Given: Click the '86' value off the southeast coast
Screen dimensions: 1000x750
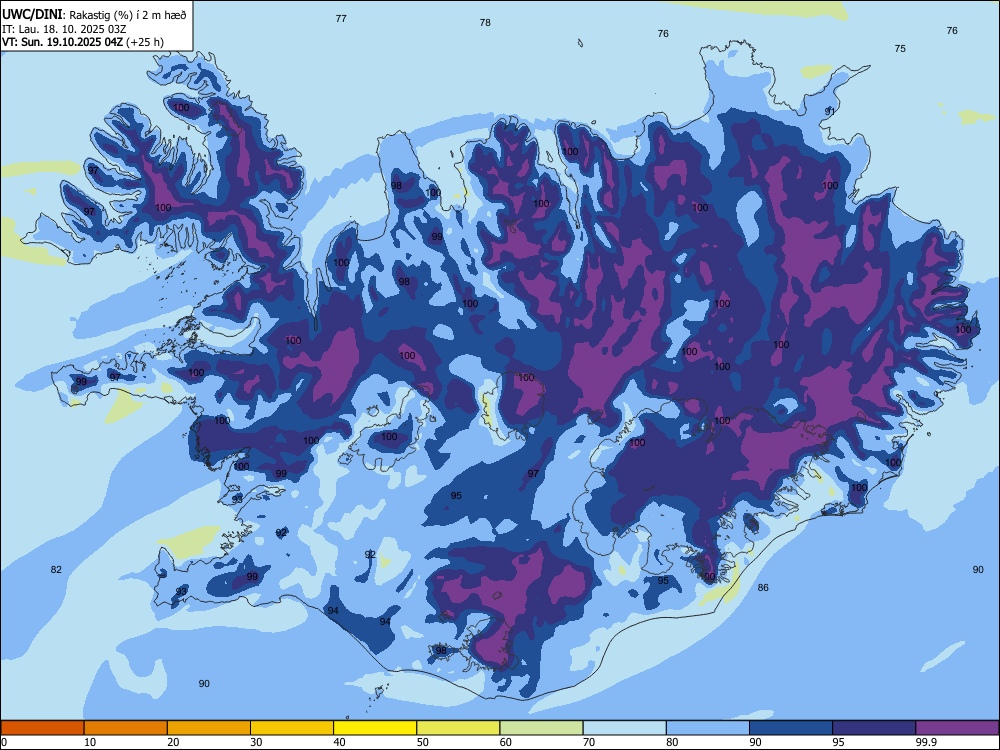Looking at the screenshot, I should [763, 587].
